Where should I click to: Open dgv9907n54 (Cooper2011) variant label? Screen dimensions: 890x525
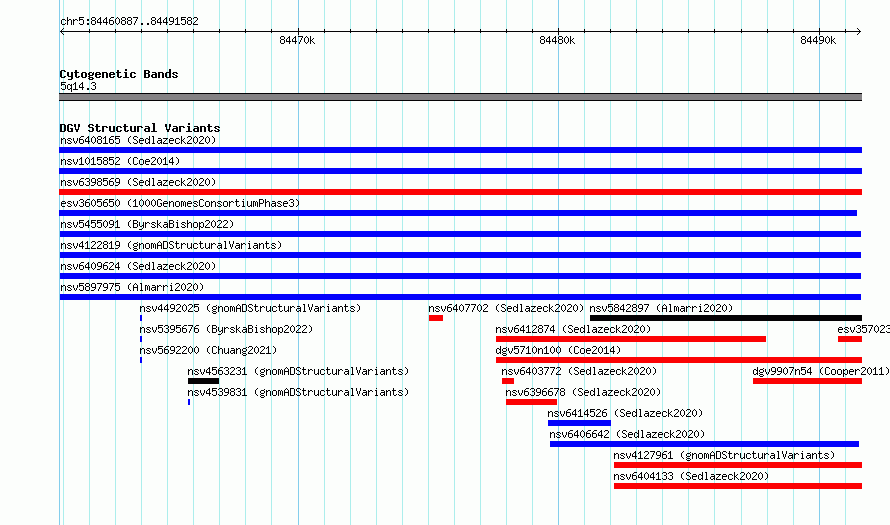click(821, 371)
